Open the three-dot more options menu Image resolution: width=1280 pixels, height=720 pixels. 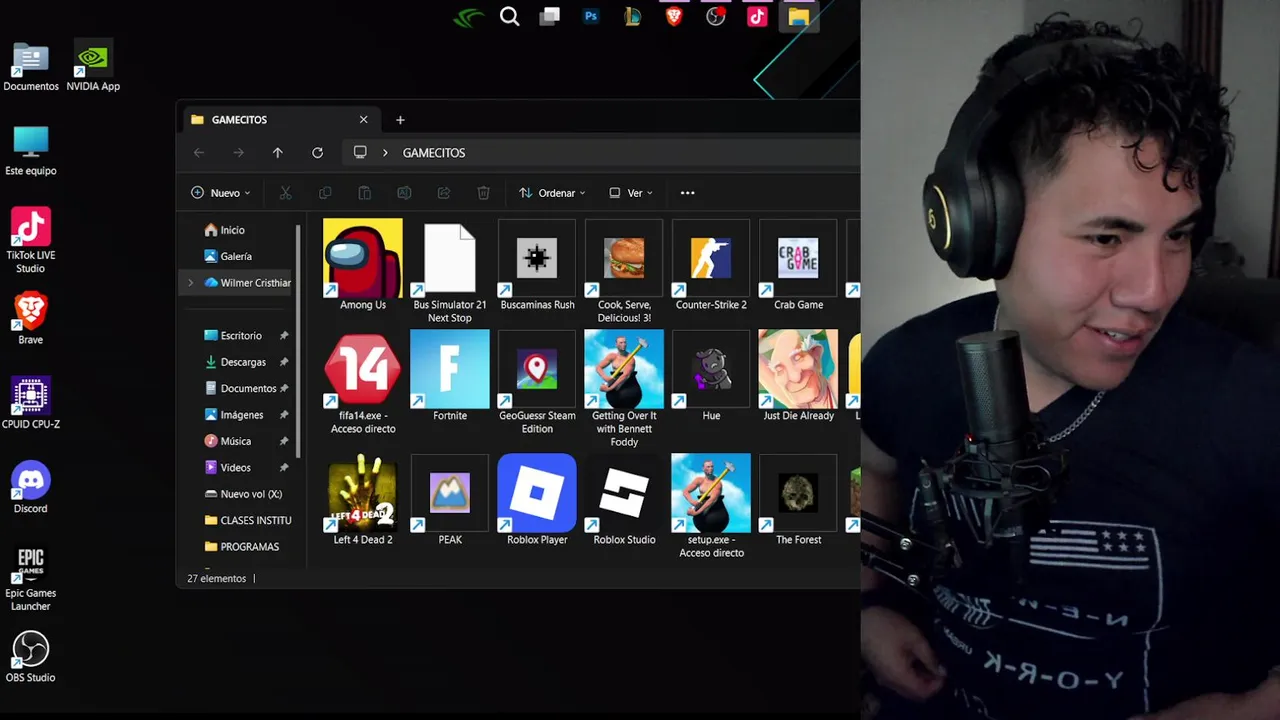click(x=687, y=193)
